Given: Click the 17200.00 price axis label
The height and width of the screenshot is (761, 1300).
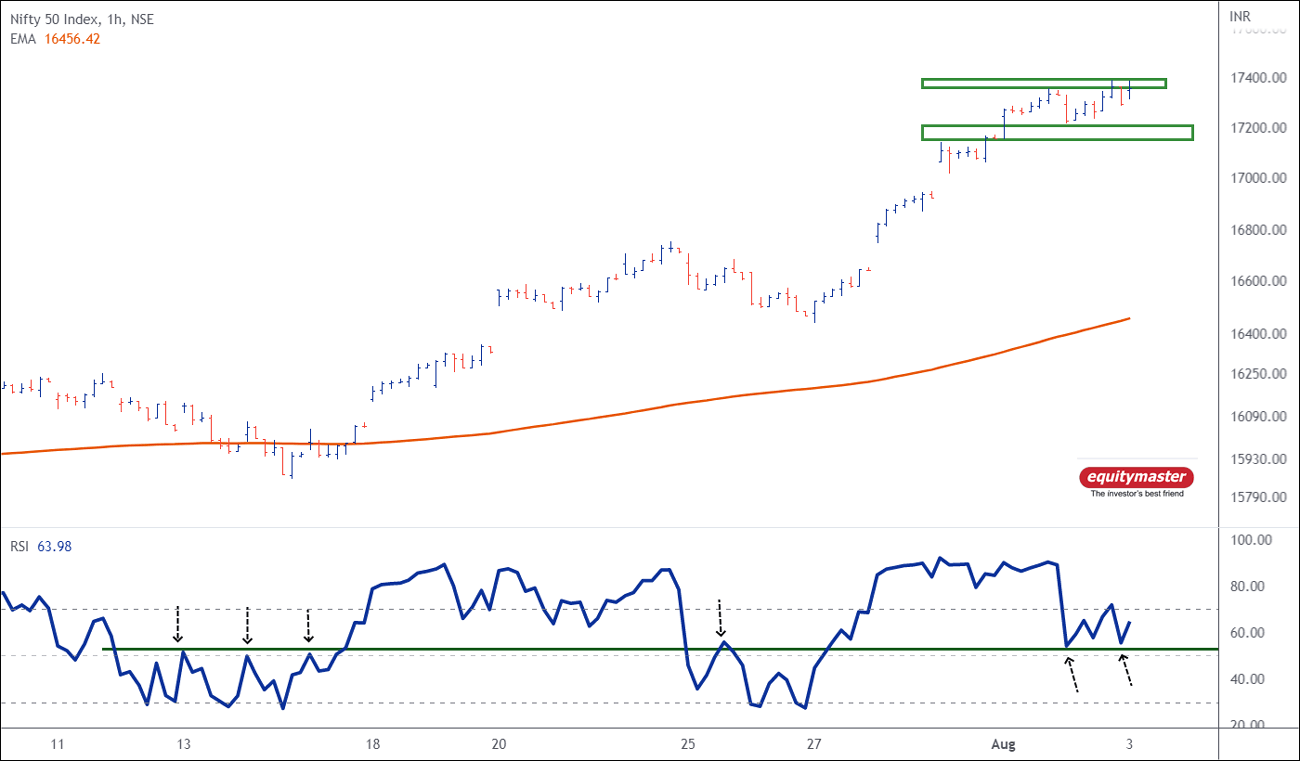Looking at the screenshot, I should [1256, 129].
